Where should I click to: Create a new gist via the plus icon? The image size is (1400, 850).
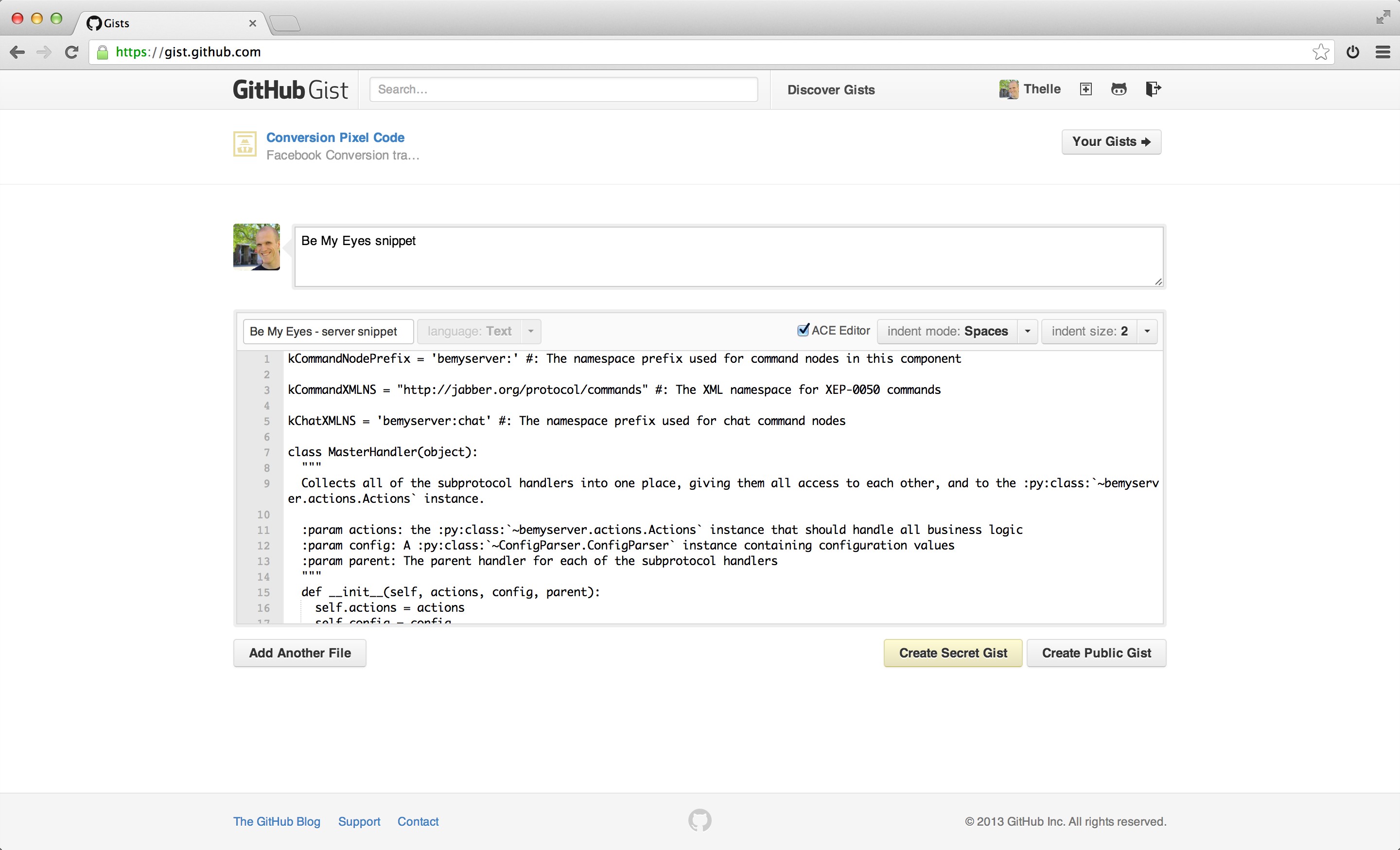[1085, 89]
